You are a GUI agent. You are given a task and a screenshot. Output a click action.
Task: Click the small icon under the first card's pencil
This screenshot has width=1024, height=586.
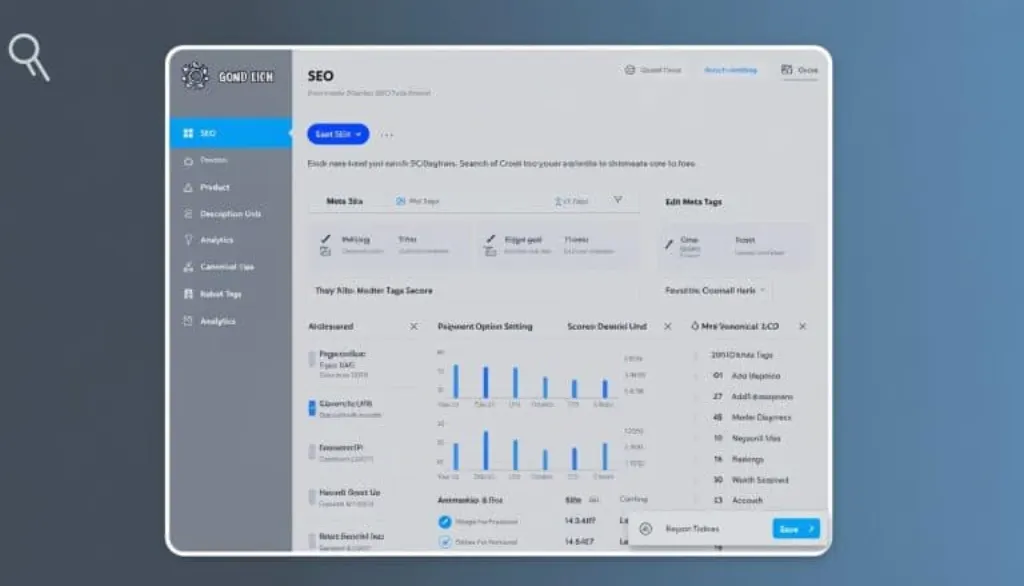point(325,252)
